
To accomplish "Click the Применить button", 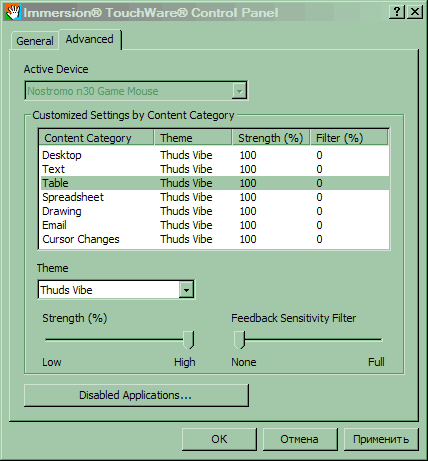I will coord(381,439).
